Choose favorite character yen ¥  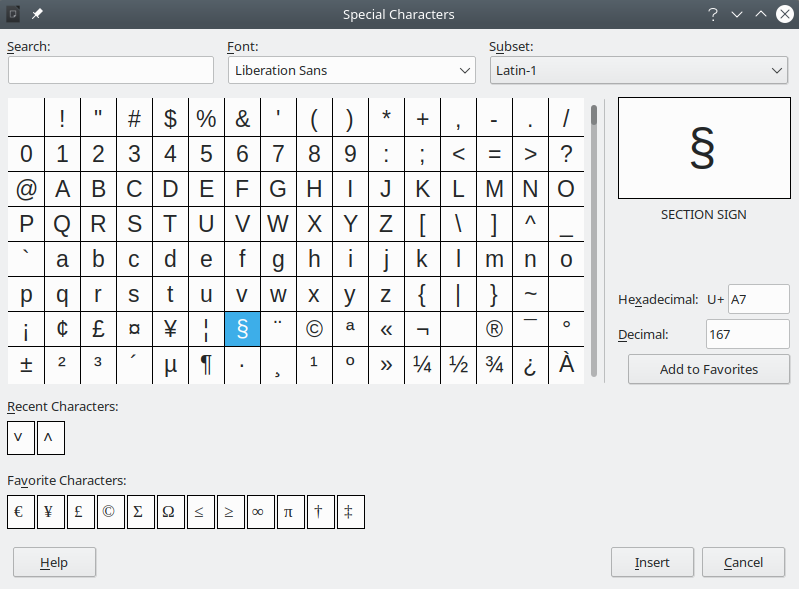point(51,512)
